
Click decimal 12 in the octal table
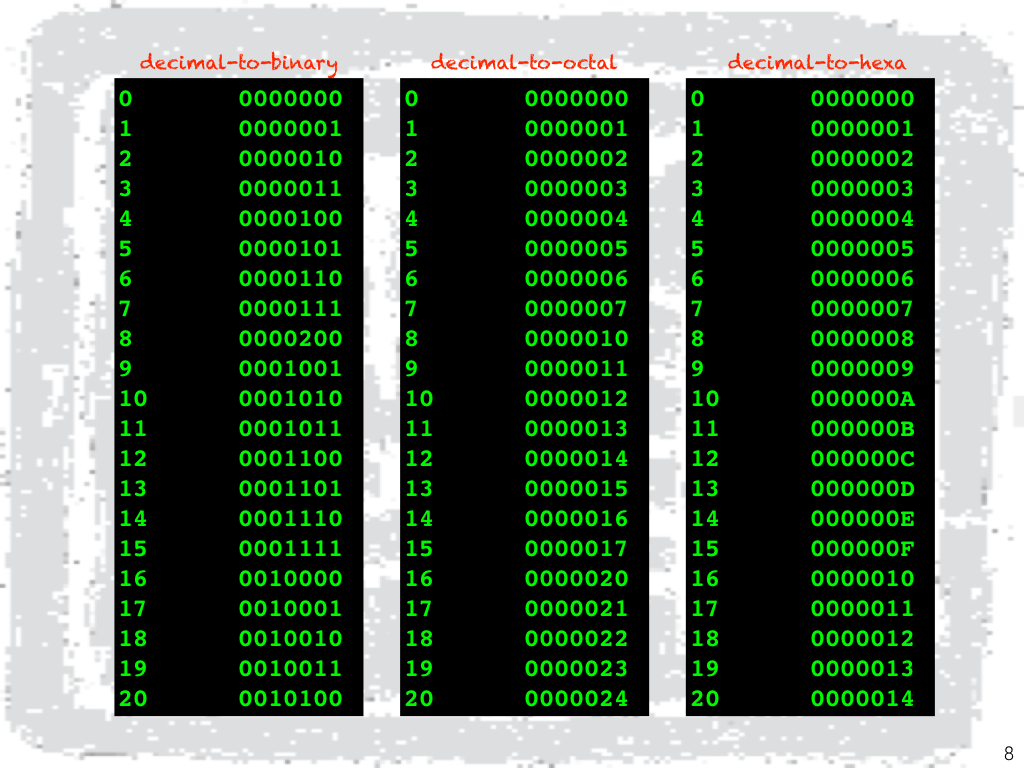click(x=419, y=459)
